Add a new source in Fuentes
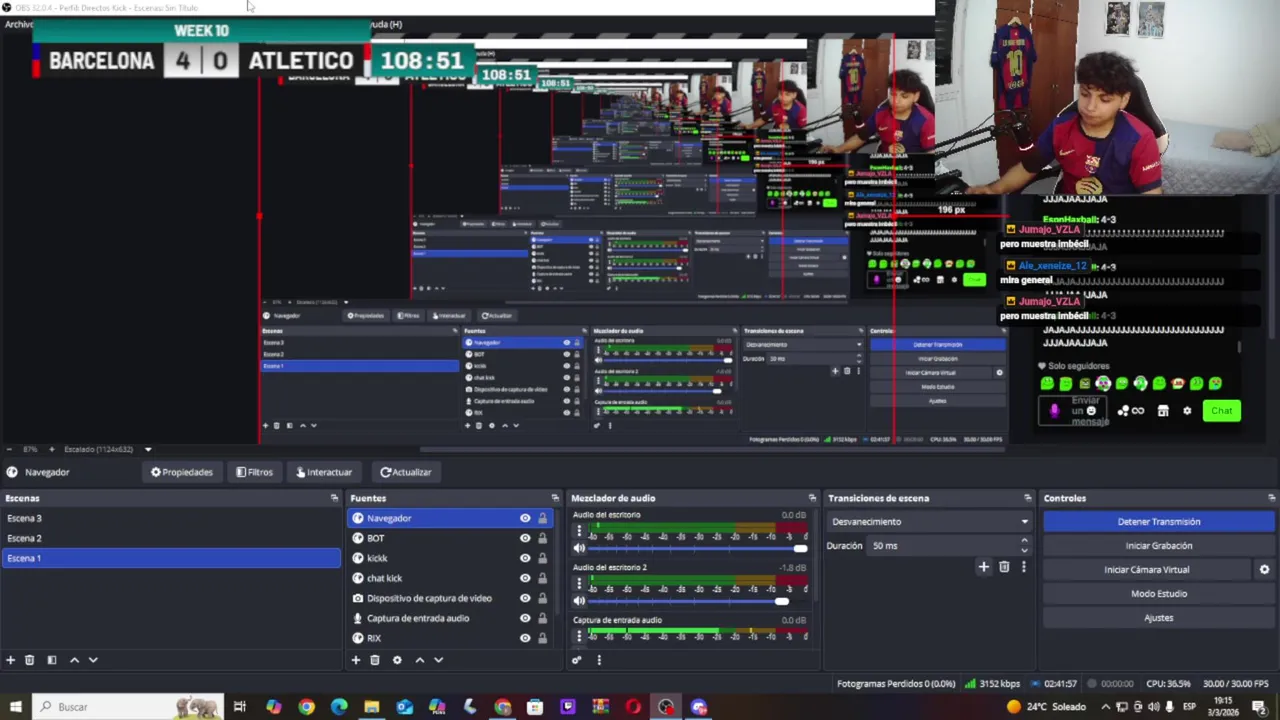This screenshot has width=1280, height=720. (355, 660)
